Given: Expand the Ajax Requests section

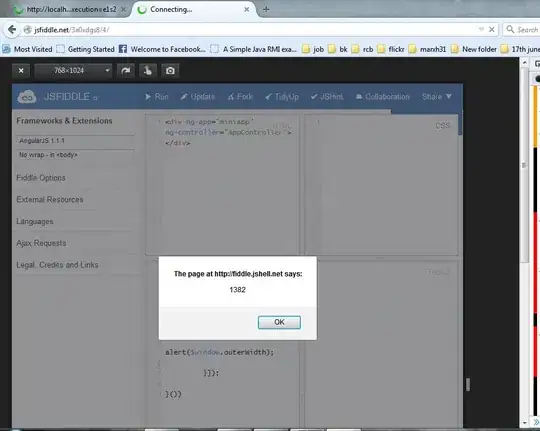Looking at the screenshot, I should coord(41,243).
